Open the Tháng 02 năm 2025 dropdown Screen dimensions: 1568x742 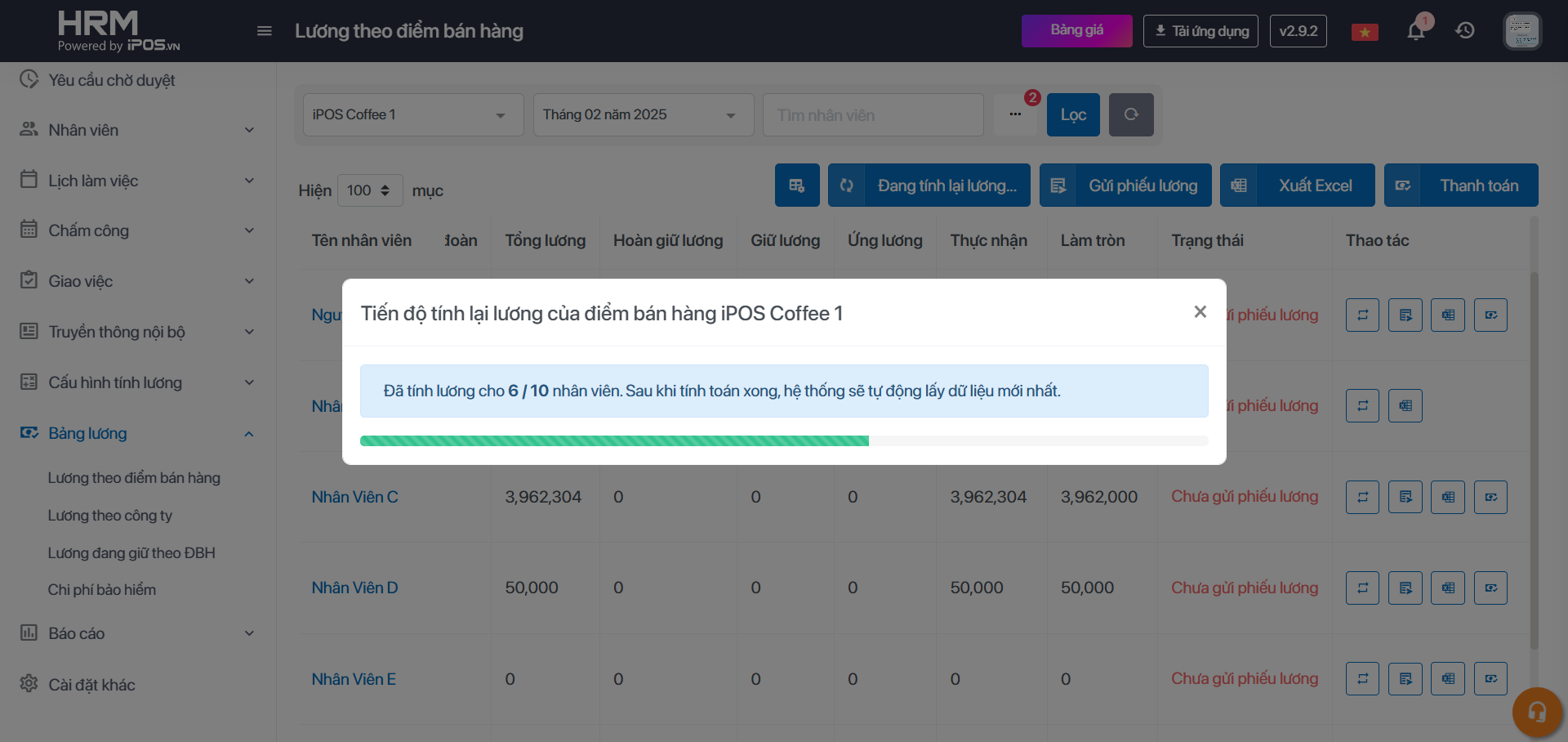click(x=643, y=114)
